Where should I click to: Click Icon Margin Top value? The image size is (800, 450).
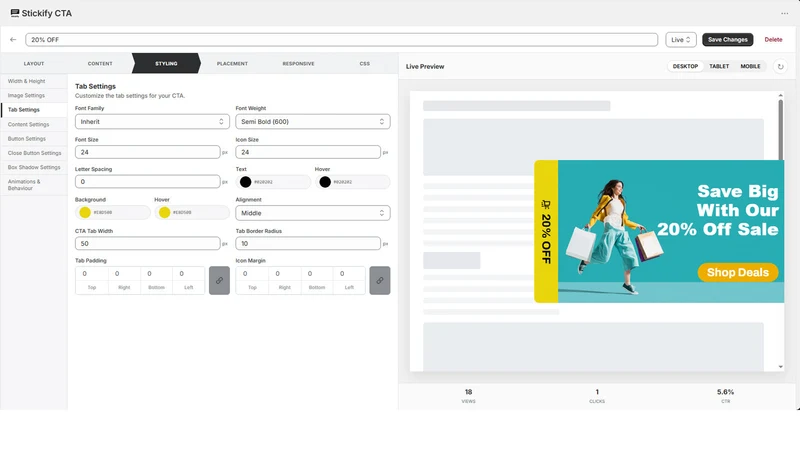point(252,274)
